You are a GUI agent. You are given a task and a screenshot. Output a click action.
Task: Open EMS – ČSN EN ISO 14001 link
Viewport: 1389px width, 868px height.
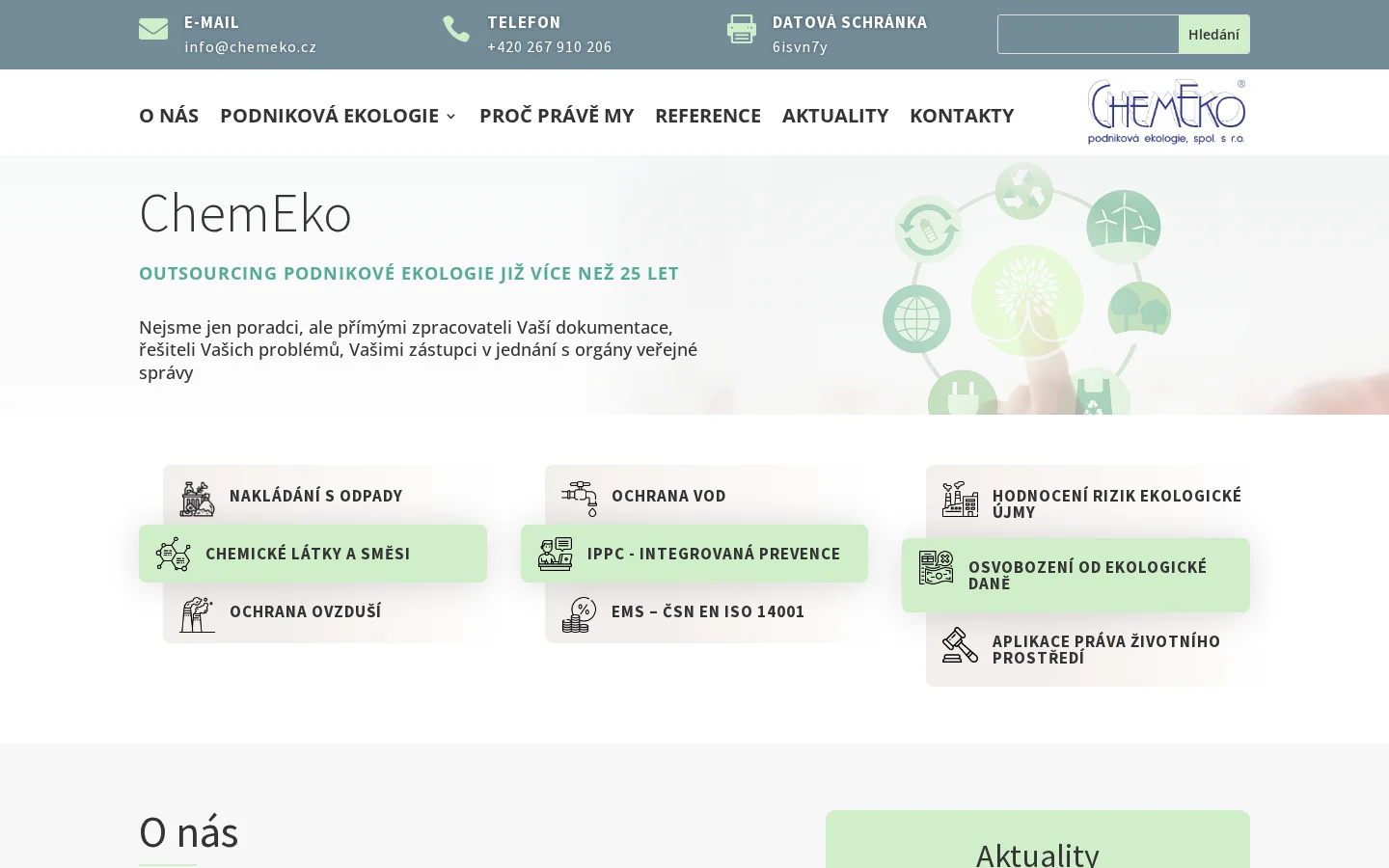(x=706, y=611)
